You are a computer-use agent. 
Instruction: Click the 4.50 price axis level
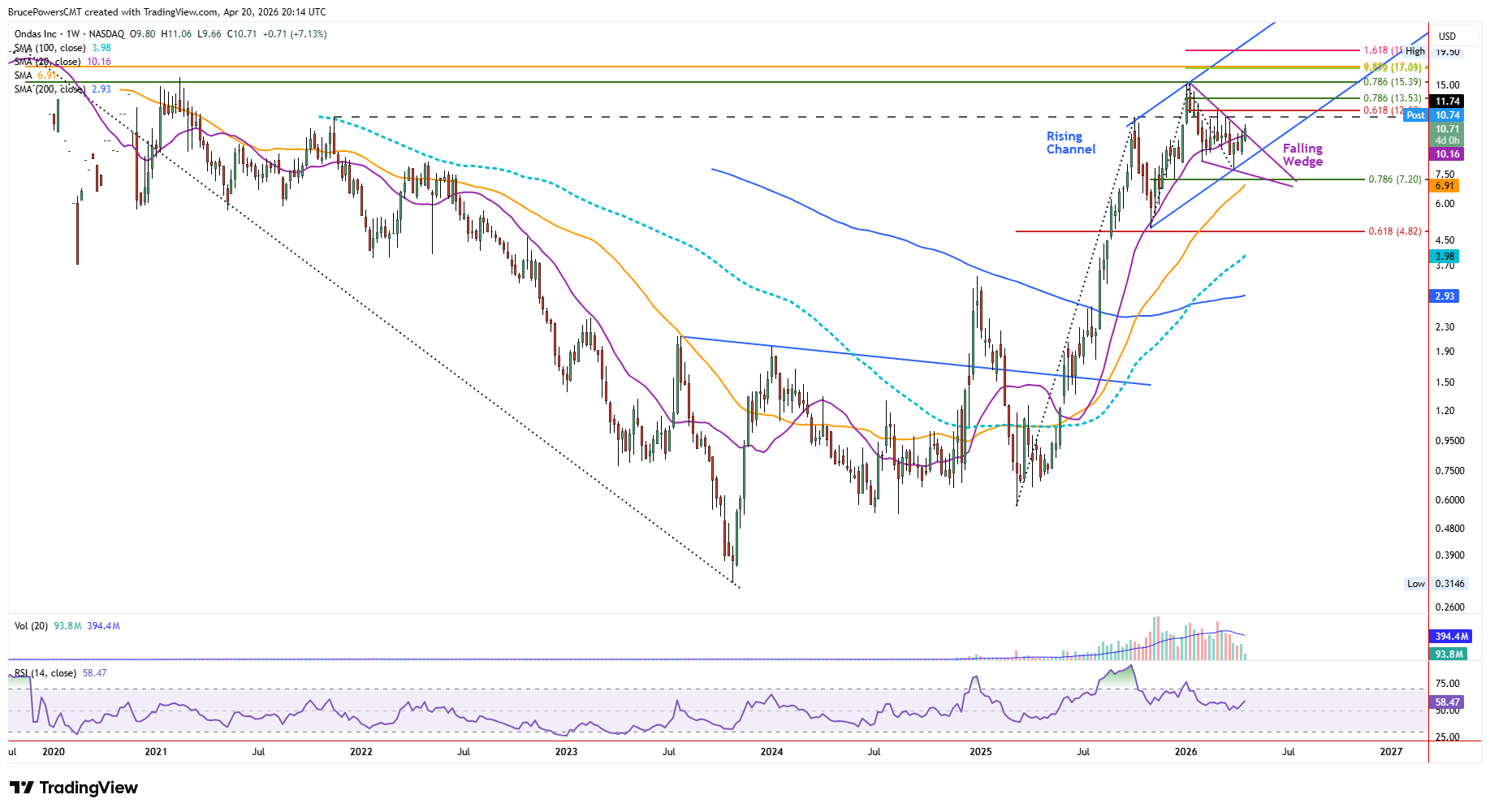point(1445,240)
